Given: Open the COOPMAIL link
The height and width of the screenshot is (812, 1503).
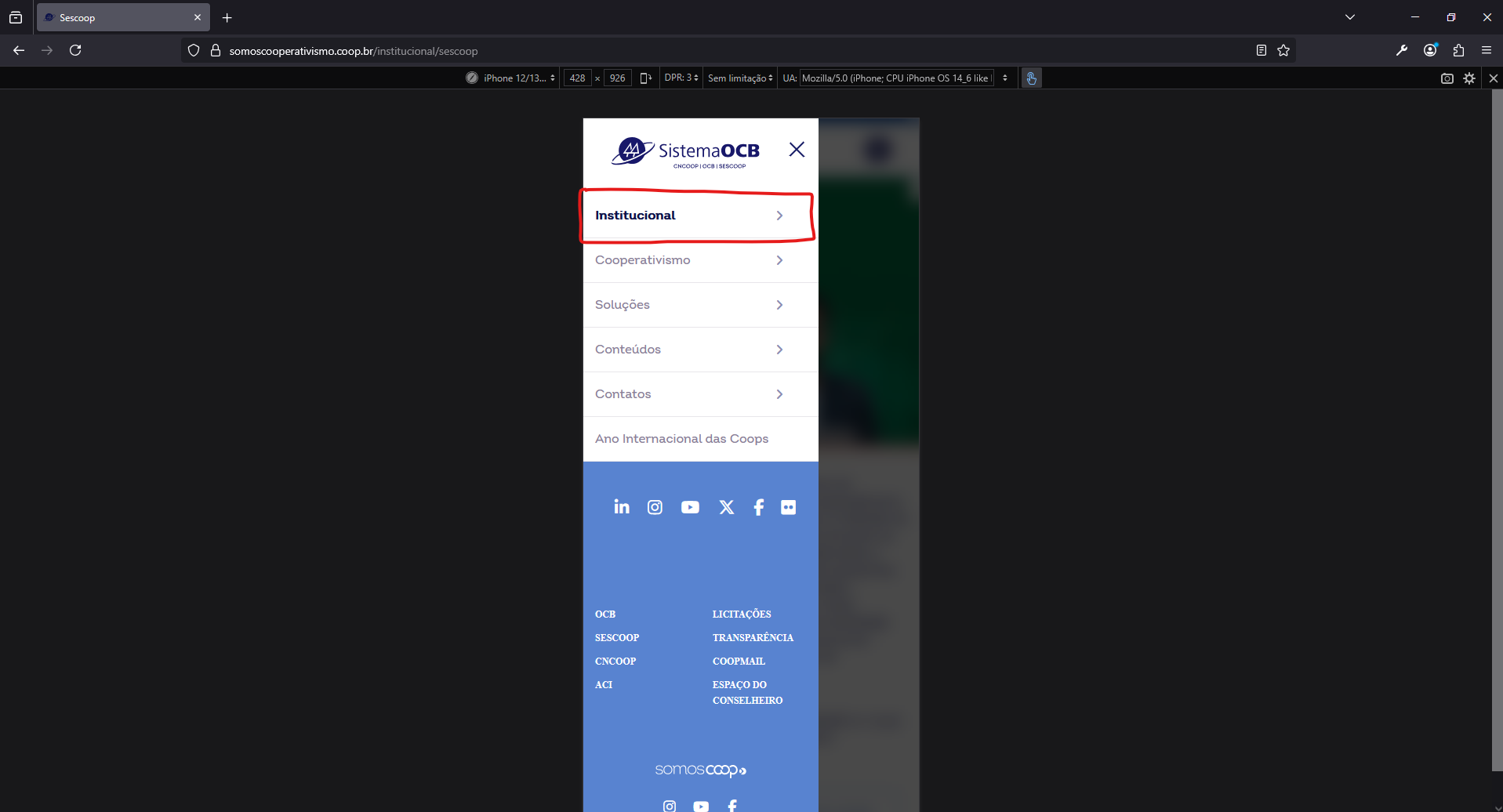Looking at the screenshot, I should (739, 662).
